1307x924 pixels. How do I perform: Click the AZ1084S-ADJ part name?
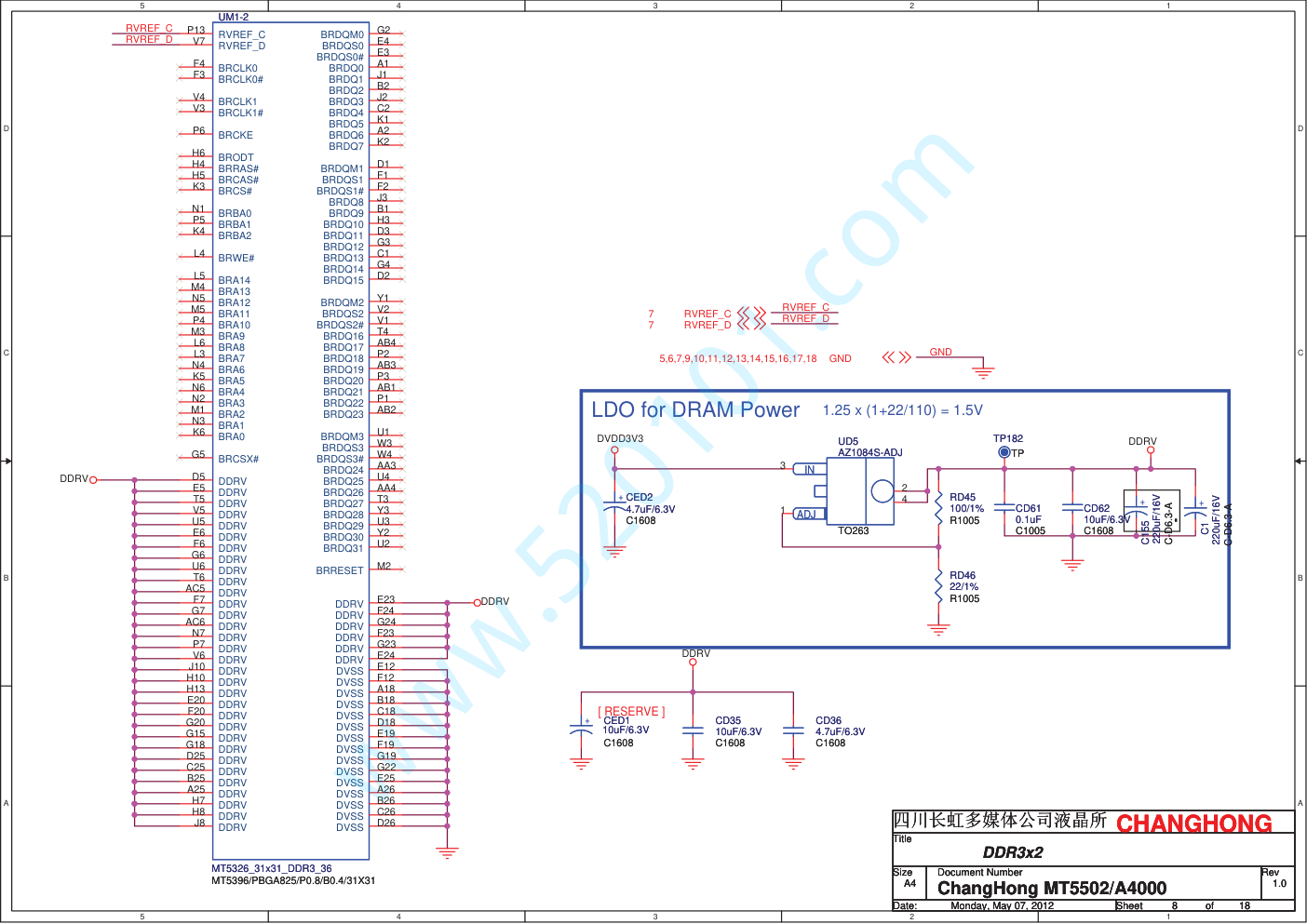(869, 453)
